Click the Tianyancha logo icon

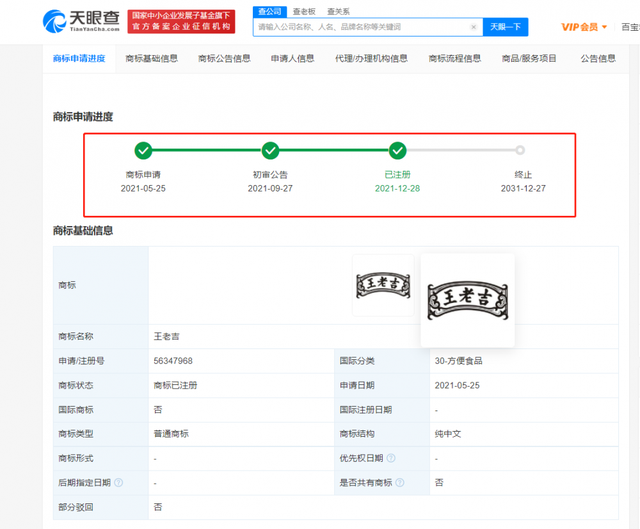tap(54, 22)
